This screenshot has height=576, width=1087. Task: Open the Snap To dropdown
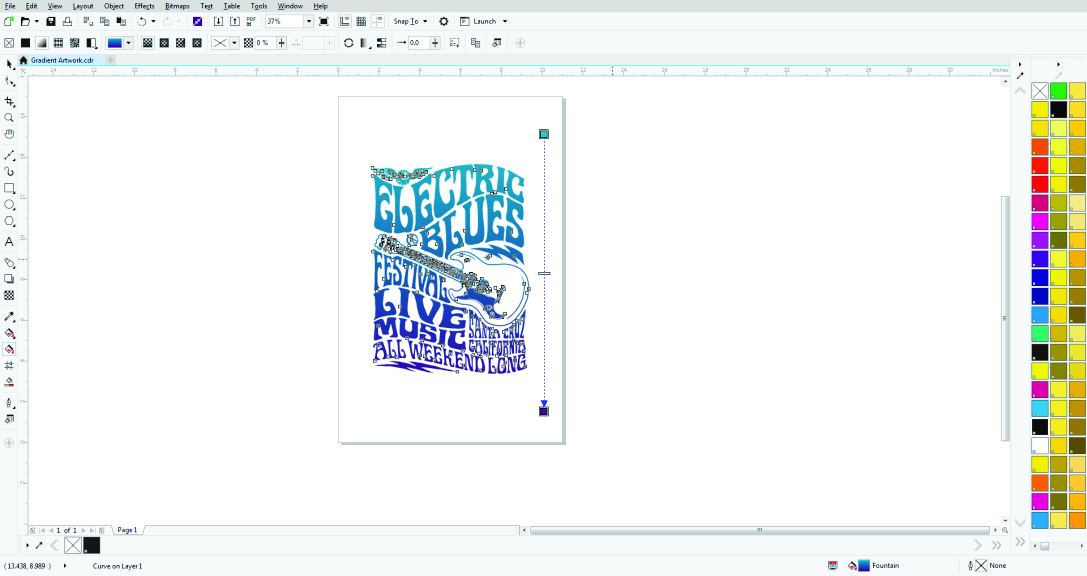(x=410, y=21)
